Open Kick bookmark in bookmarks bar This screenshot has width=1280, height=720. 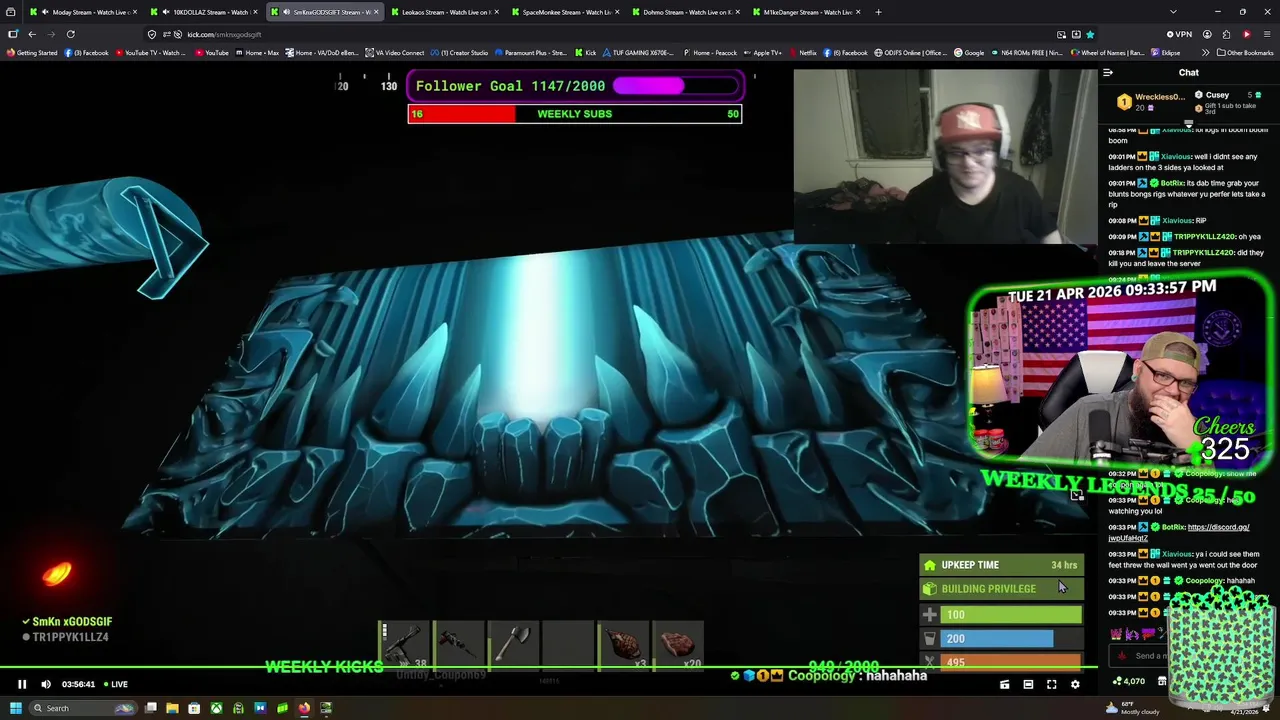point(586,53)
